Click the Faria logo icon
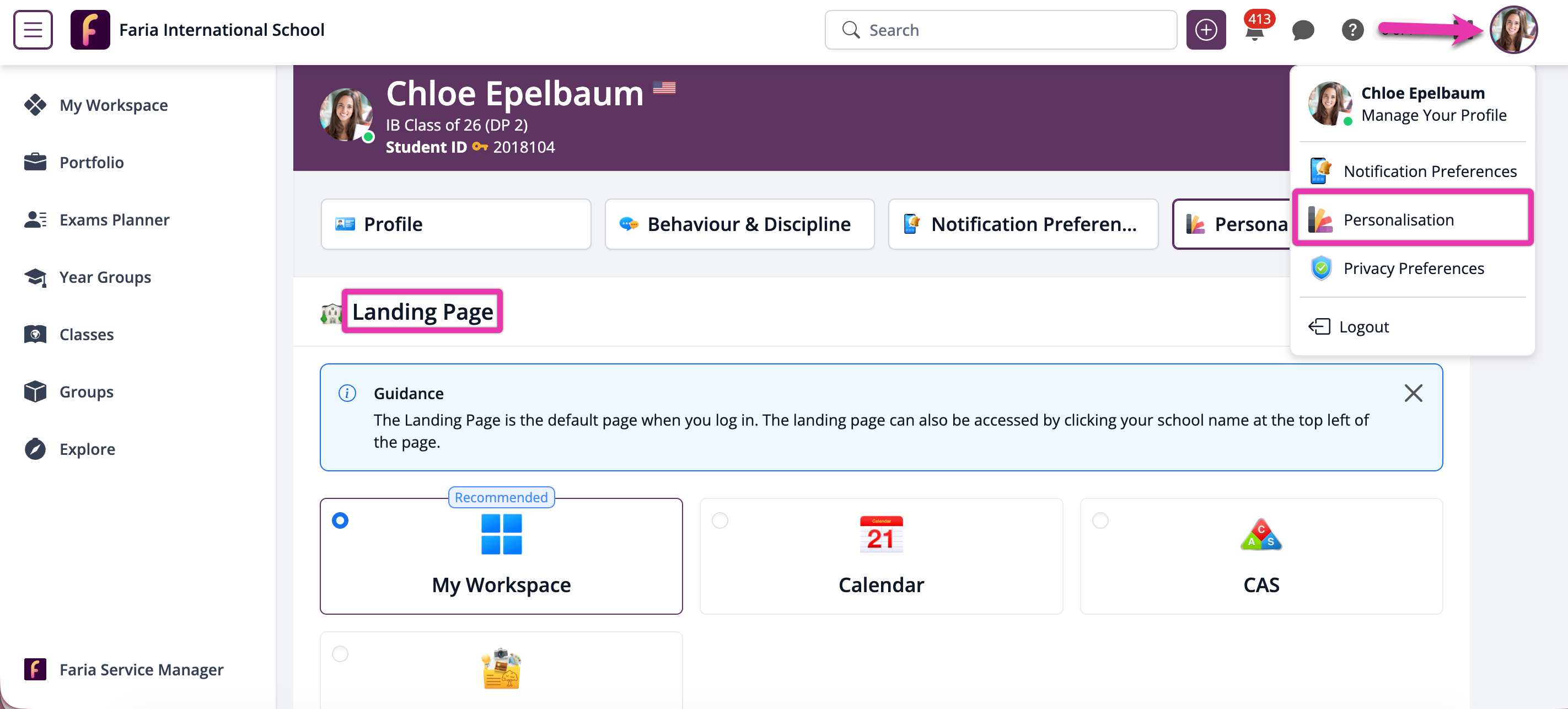1568x709 pixels. point(90,30)
